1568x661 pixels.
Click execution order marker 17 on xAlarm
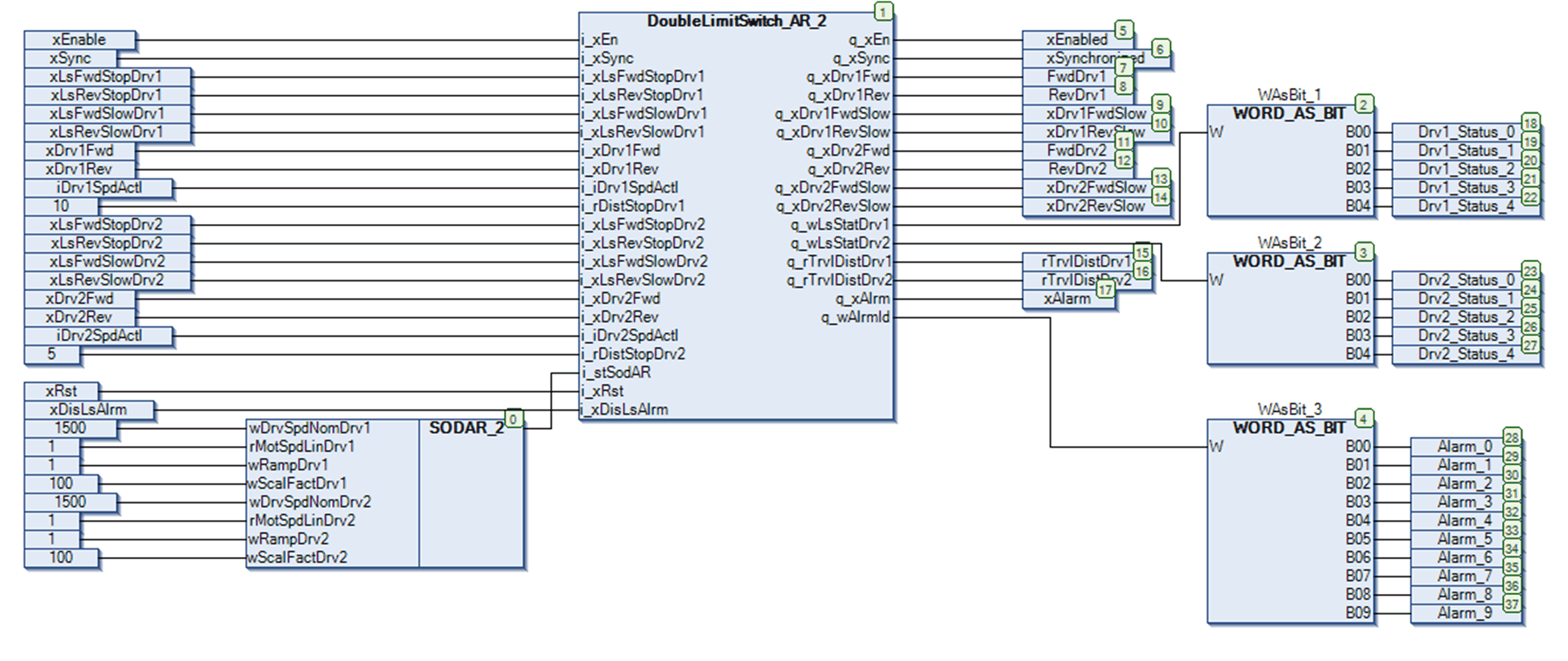(1105, 289)
